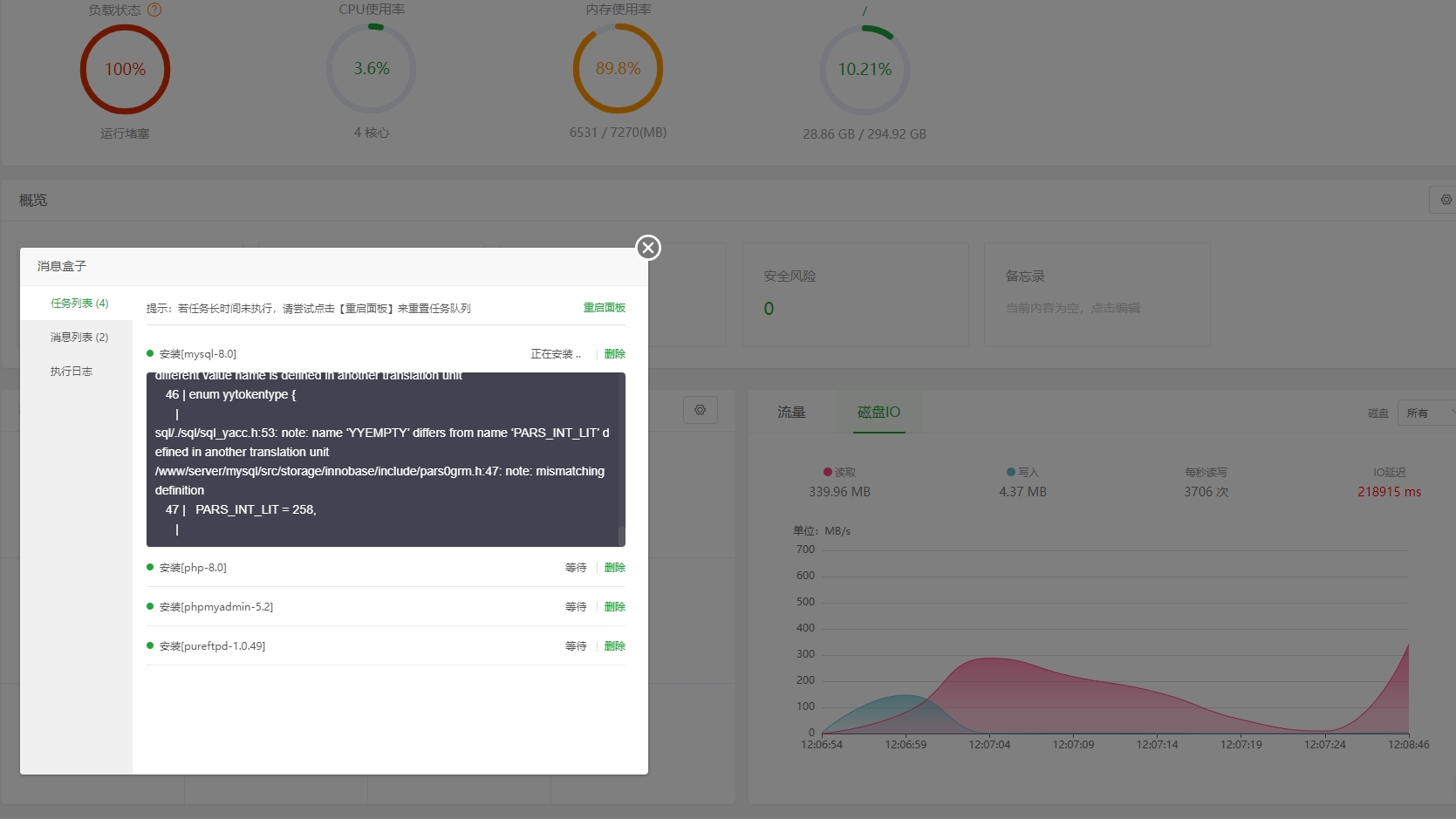Click the 4 核心 CPU core label
The height and width of the screenshot is (819, 1456).
pyautogui.click(x=372, y=133)
